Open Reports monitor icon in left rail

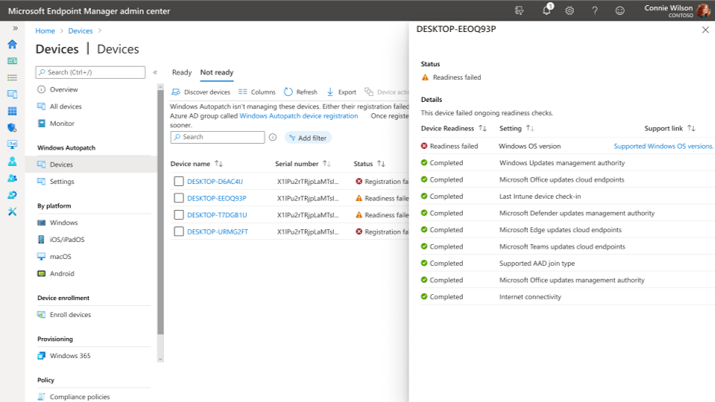pyautogui.click(x=12, y=144)
